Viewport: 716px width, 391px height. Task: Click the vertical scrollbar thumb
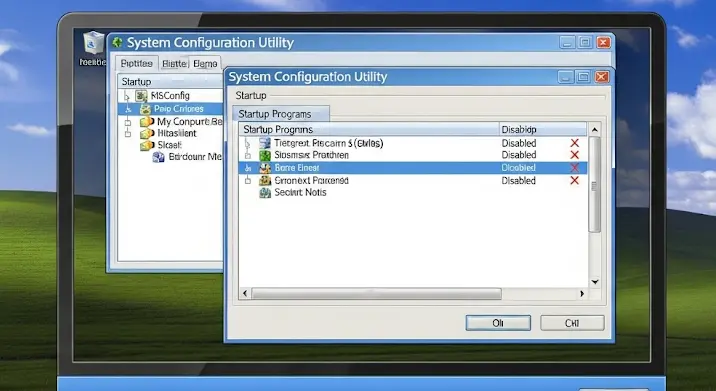click(595, 185)
